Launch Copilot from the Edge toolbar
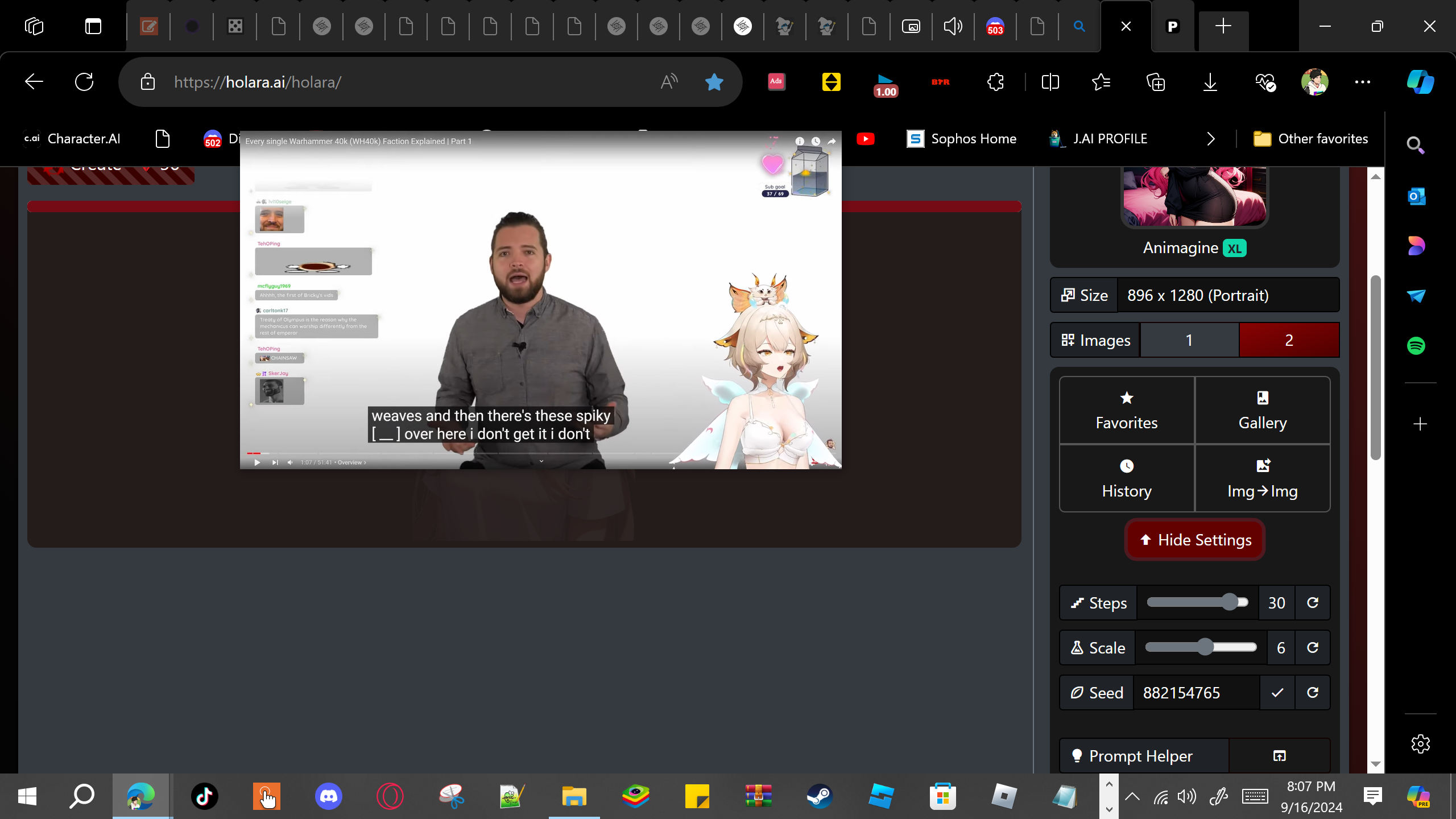This screenshot has height=819, width=1456. point(1420,82)
